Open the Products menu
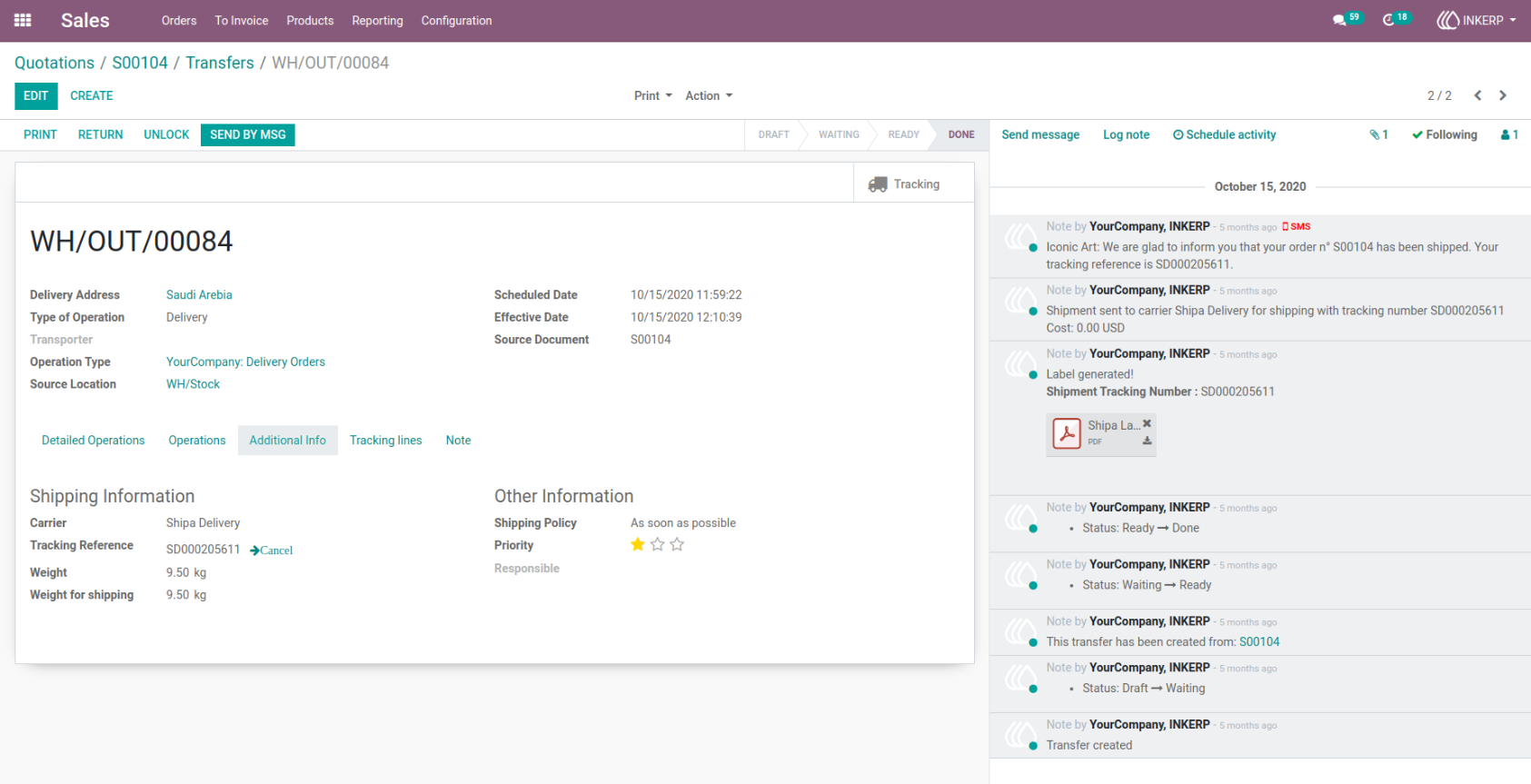The width and height of the screenshot is (1531, 784). tap(310, 20)
